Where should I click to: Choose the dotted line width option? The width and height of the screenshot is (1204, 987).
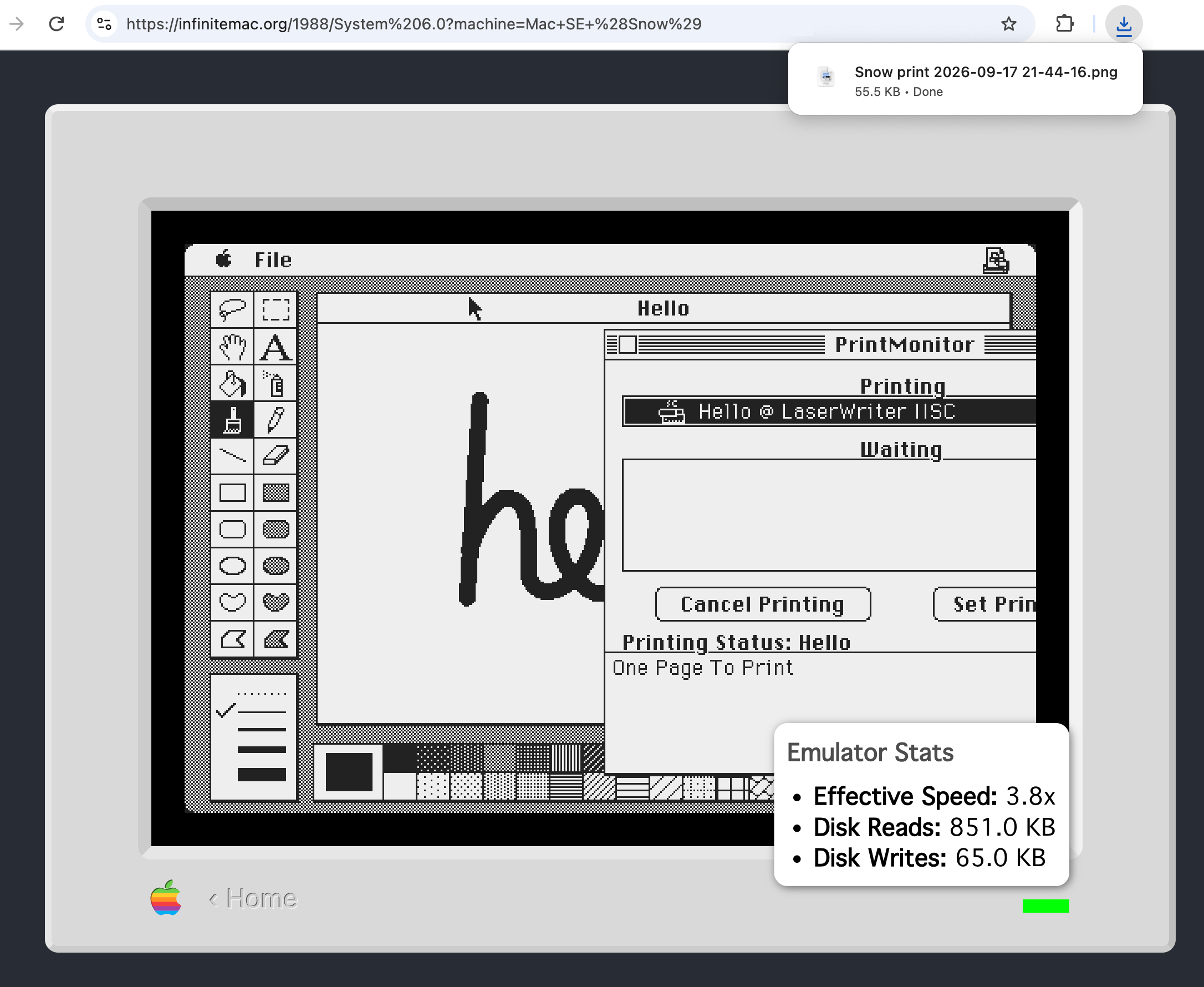[x=262, y=694]
